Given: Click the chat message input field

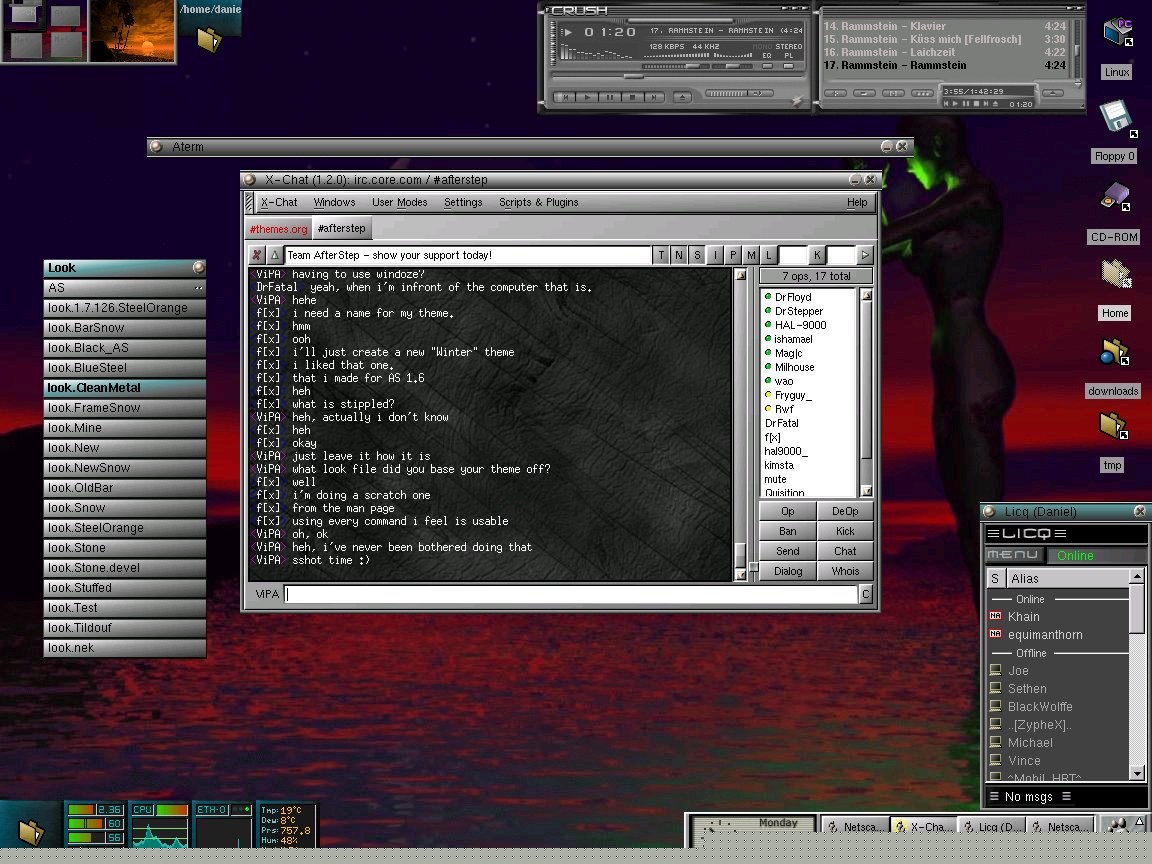Looking at the screenshot, I should point(571,594).
